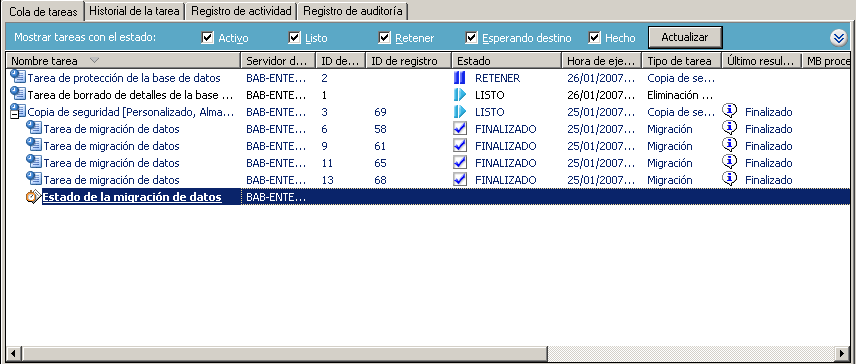Click the info result icon for job ID 9
856x364 pixels.
click(729, 145)
